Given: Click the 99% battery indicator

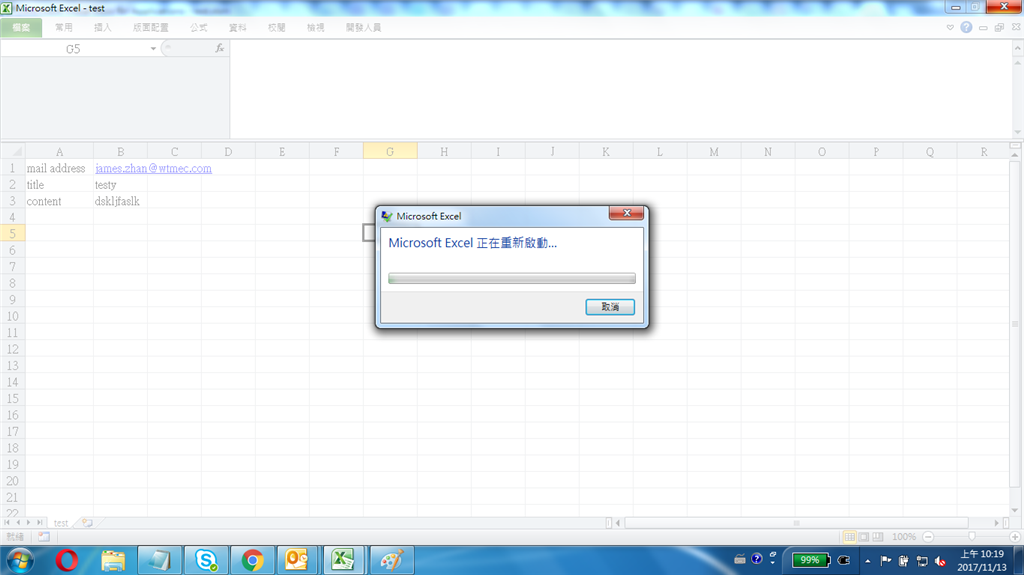Looking at the screenshot, I should [810, 560].
